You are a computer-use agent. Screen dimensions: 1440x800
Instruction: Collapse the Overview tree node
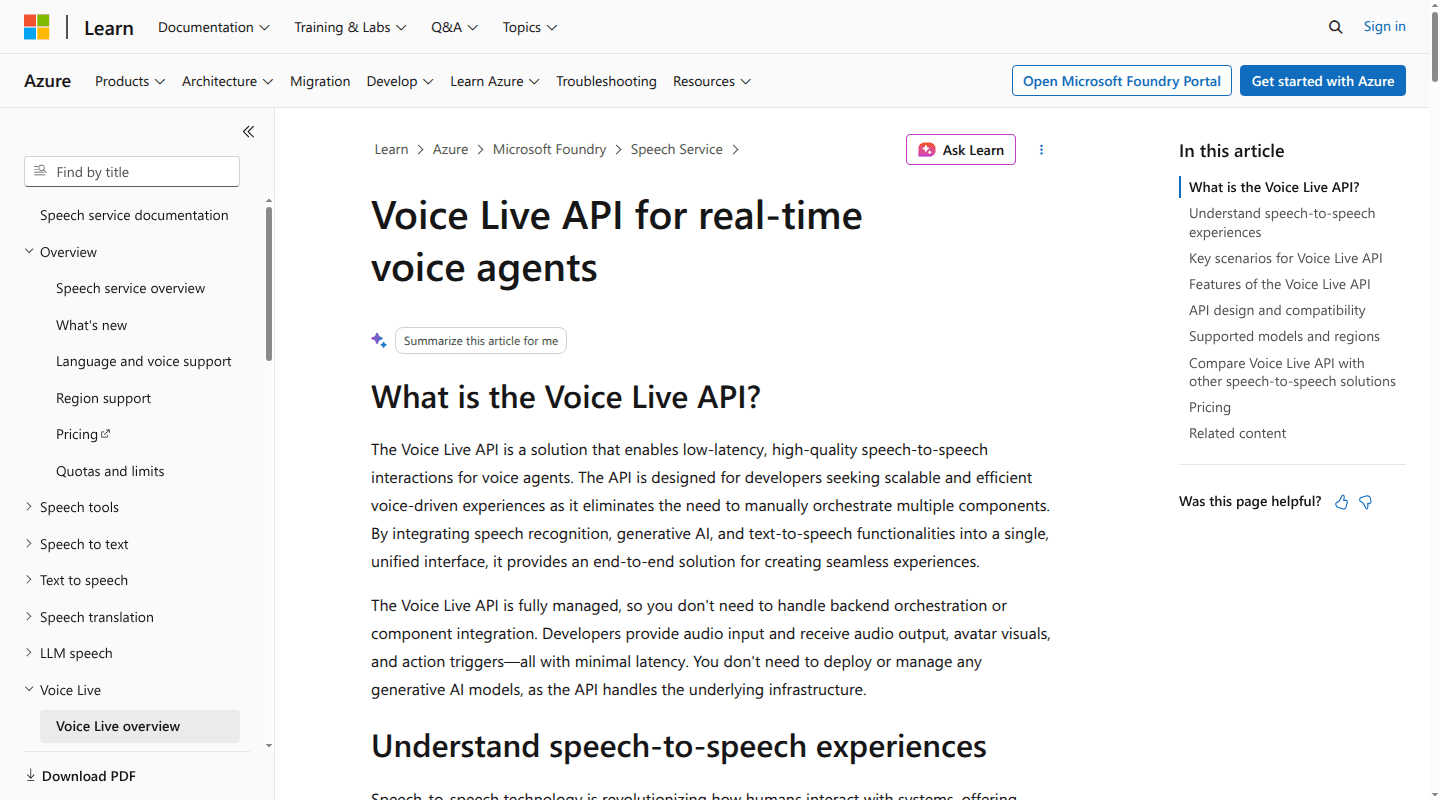coord(29,251)
